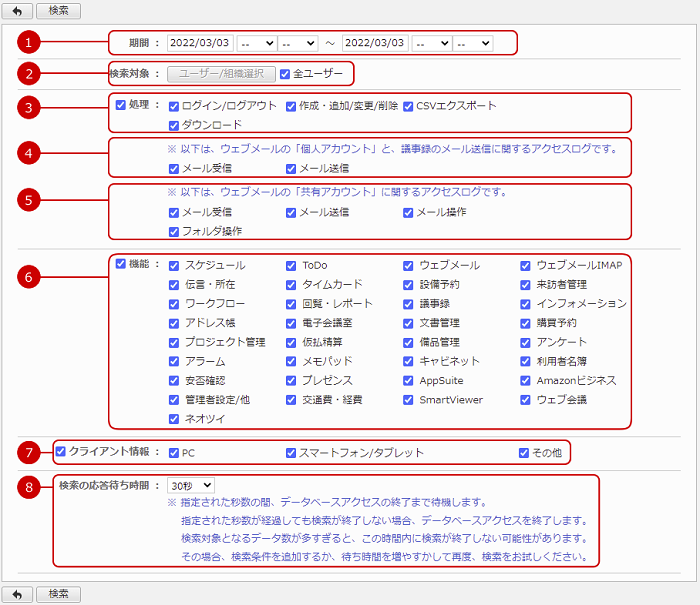Disable the Amazonビジネス checkbox
The image size is (700, 605).
pos(526,381)
